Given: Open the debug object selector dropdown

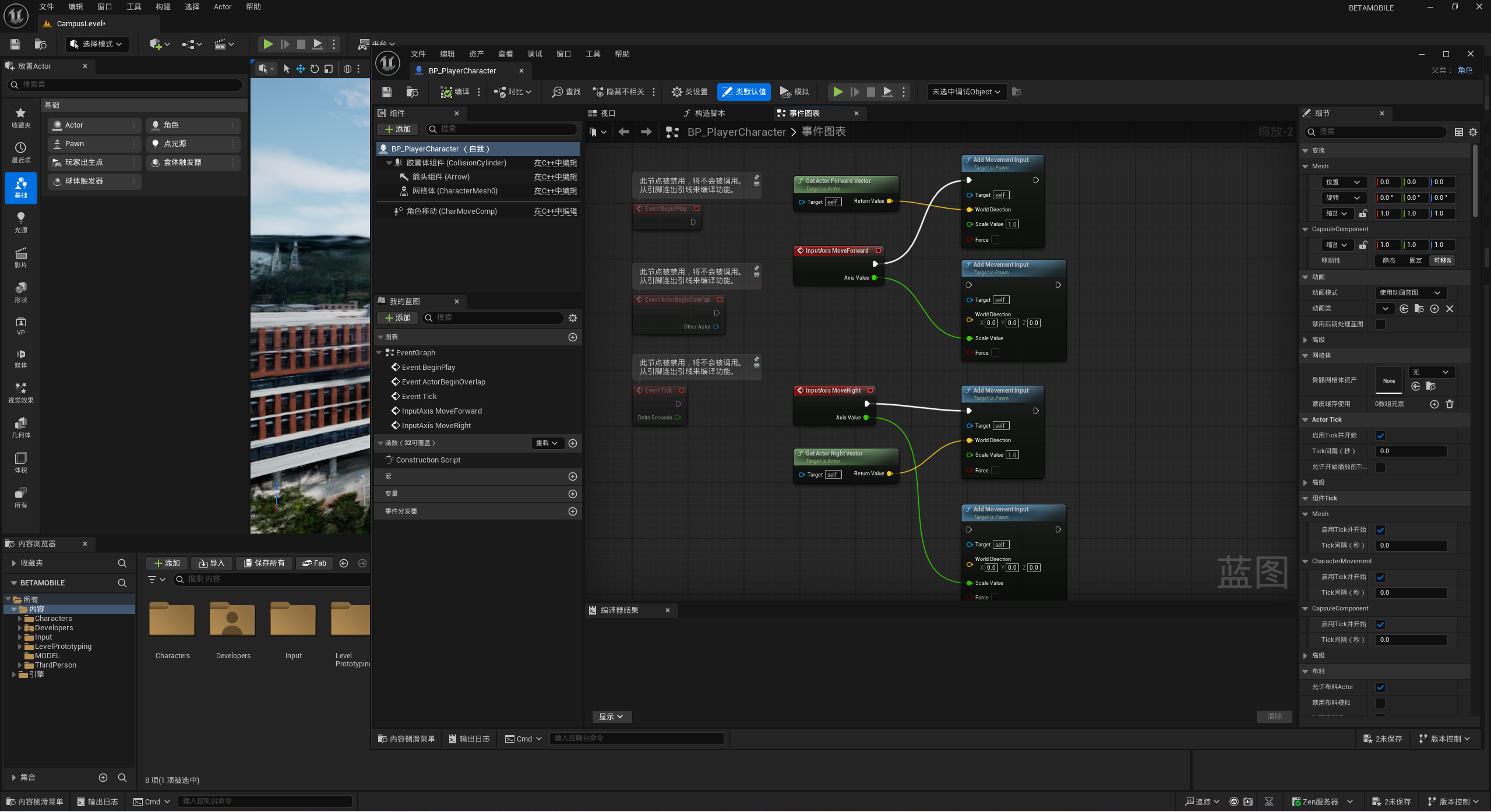Looking at the screenshot, I should coord(967,92).
